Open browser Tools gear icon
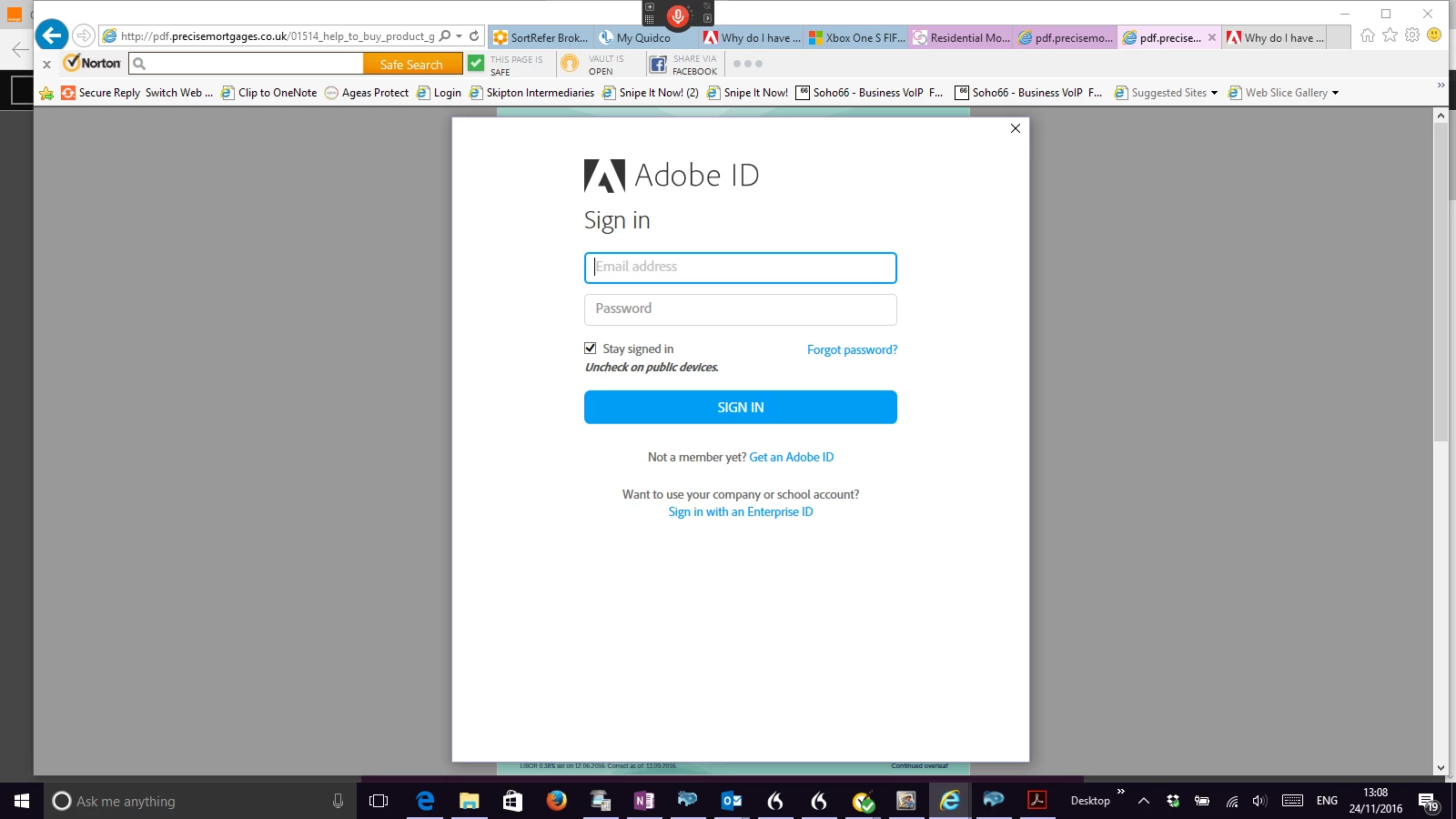This screenshot has width=1456, height=819. pos(1412,35)
